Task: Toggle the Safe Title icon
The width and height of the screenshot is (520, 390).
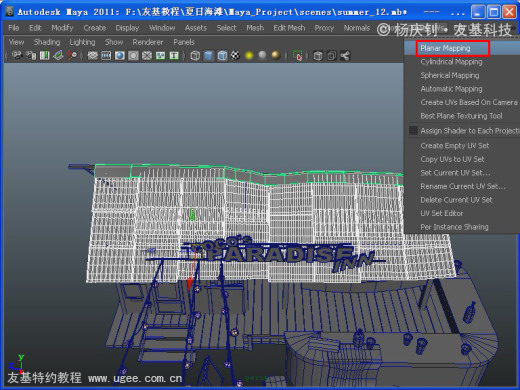Action: [x=174, y=55]
